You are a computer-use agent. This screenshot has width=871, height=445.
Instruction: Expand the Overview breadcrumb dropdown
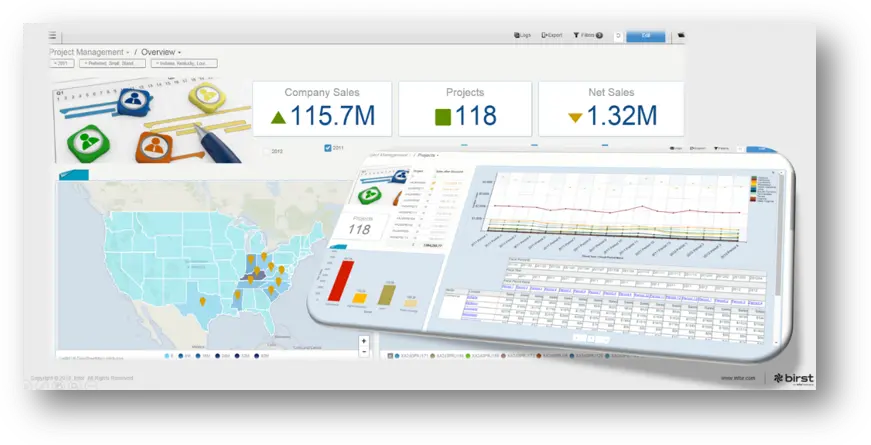click(x=161, y=52)
